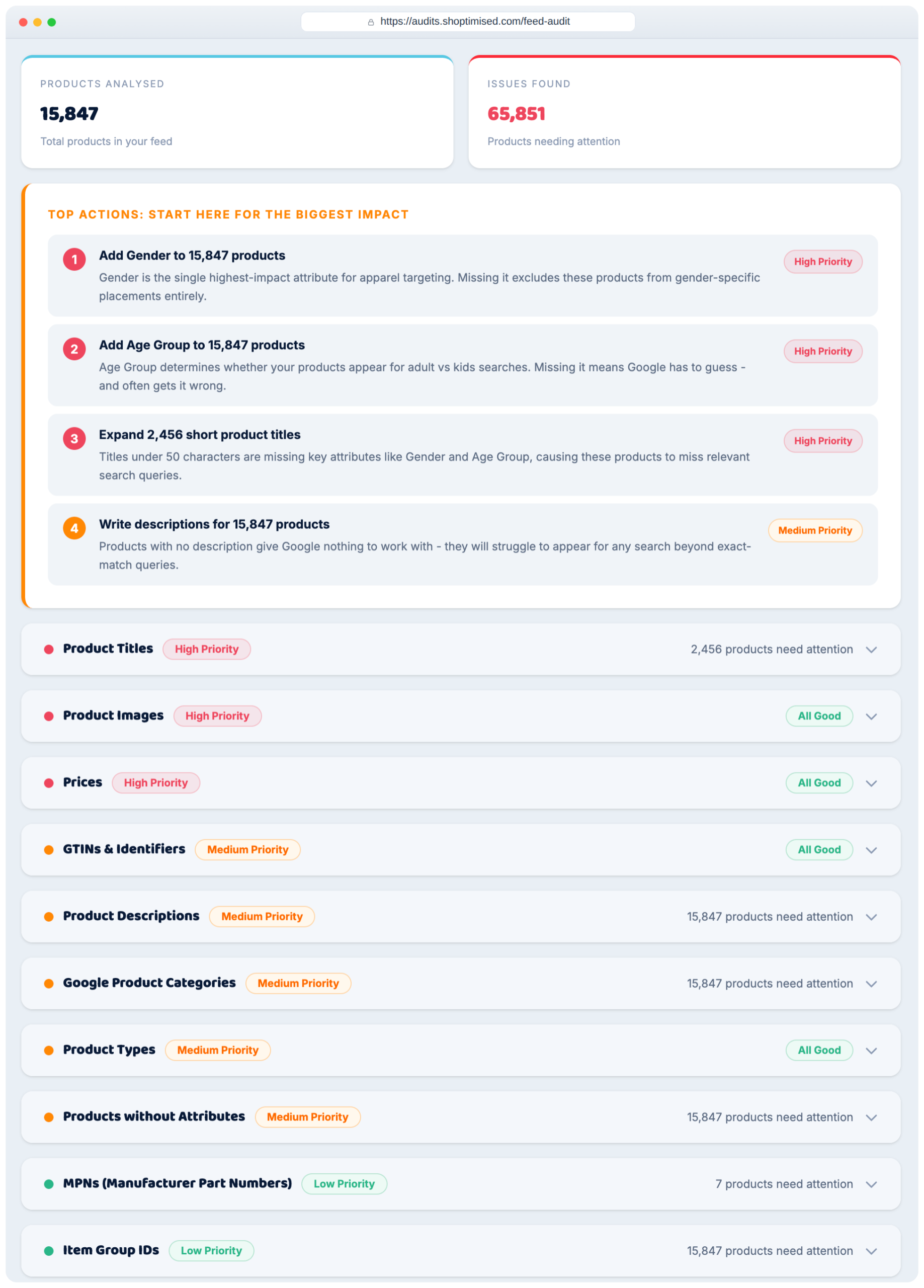
Task: Open the Products without Attributes row
Action: coord(461,1117)
